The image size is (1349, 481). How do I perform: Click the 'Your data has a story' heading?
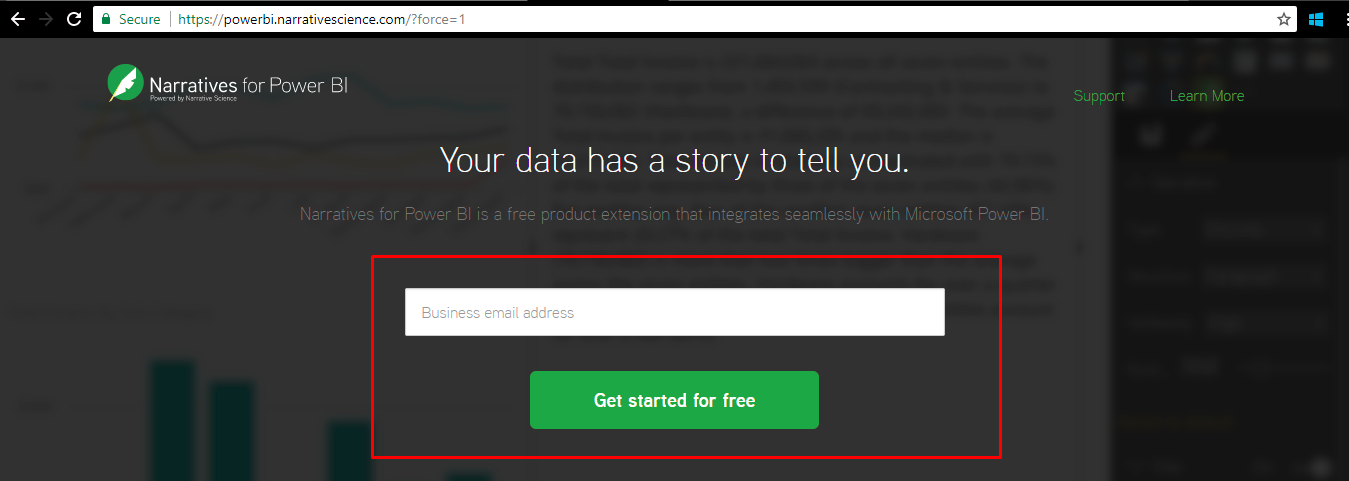pos(674,160)
